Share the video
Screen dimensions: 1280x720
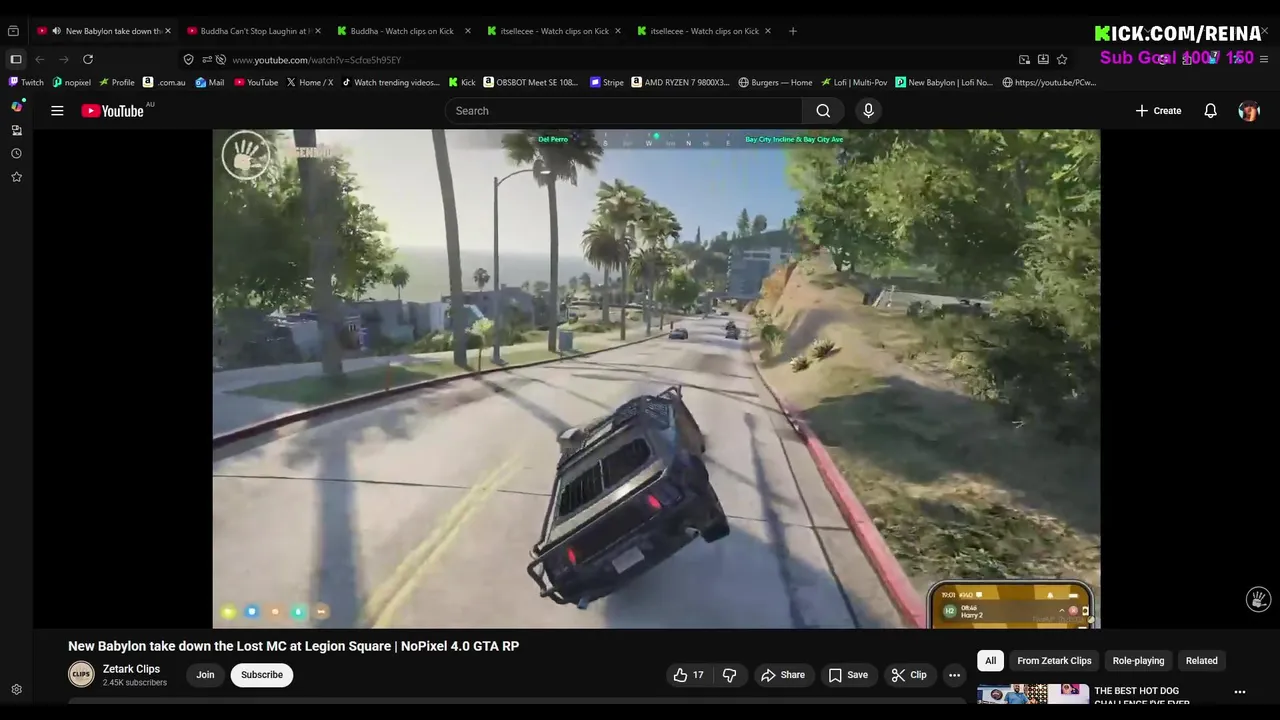782,675
